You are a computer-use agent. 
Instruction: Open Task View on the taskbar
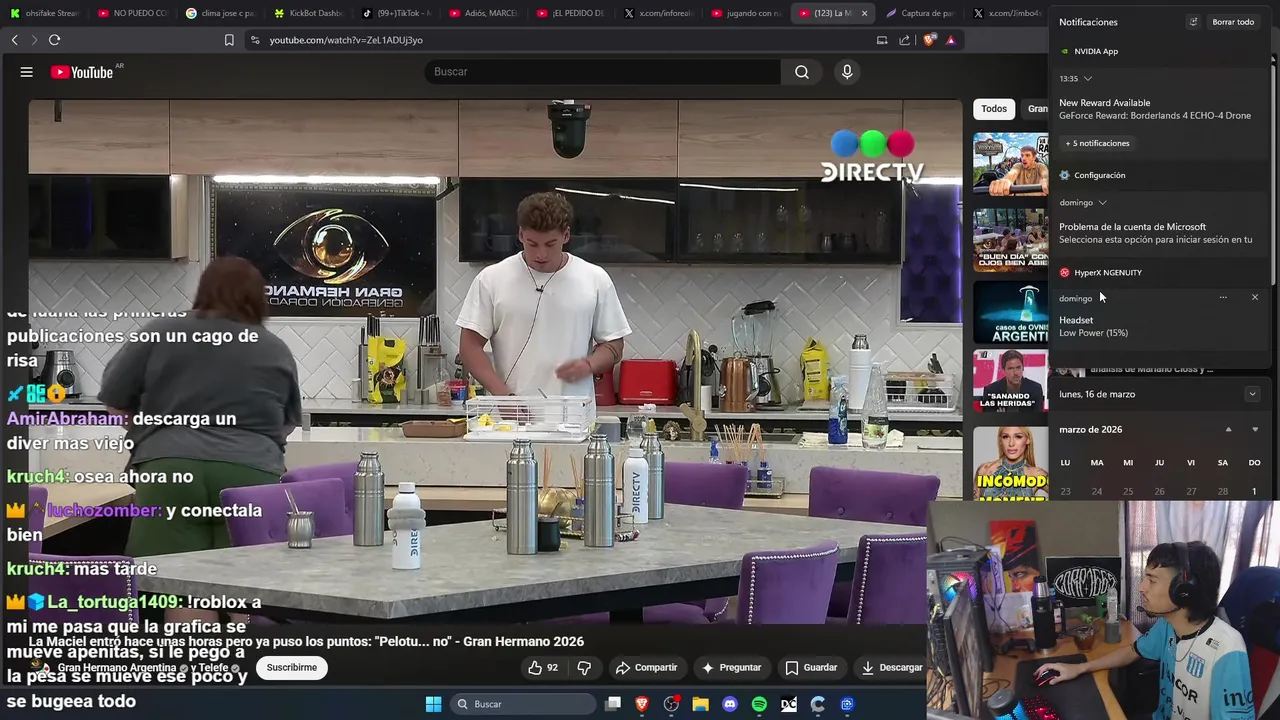tap(613, 704)
